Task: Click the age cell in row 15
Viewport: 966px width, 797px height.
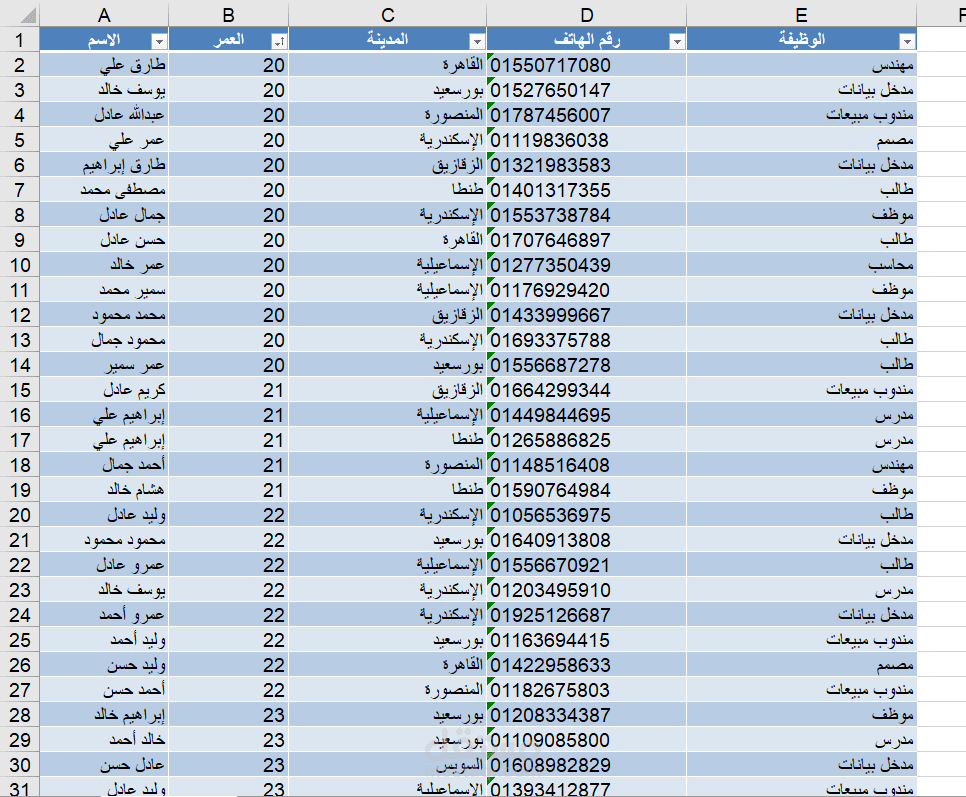Action: 228,390
